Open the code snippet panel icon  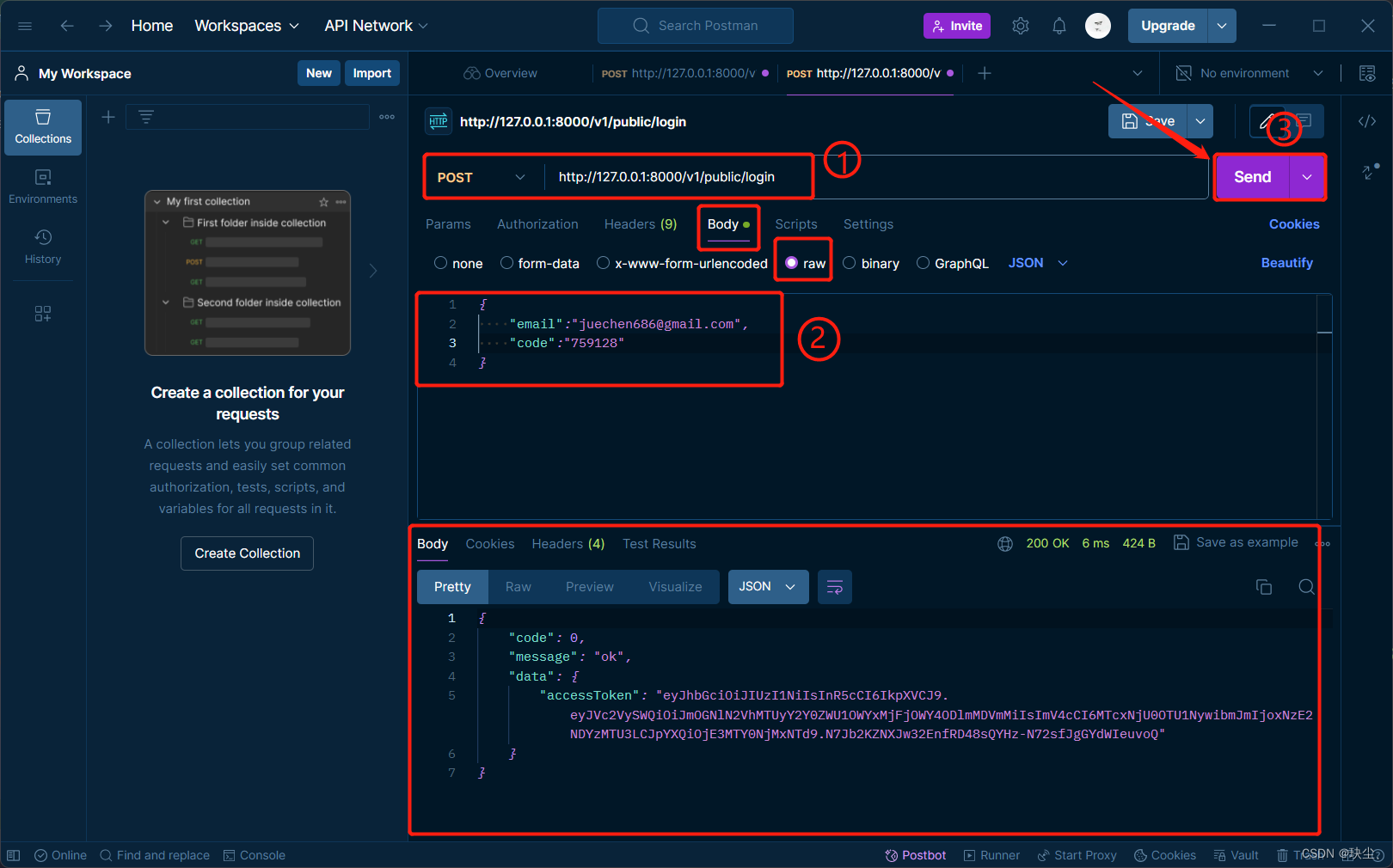[1367, 121]
